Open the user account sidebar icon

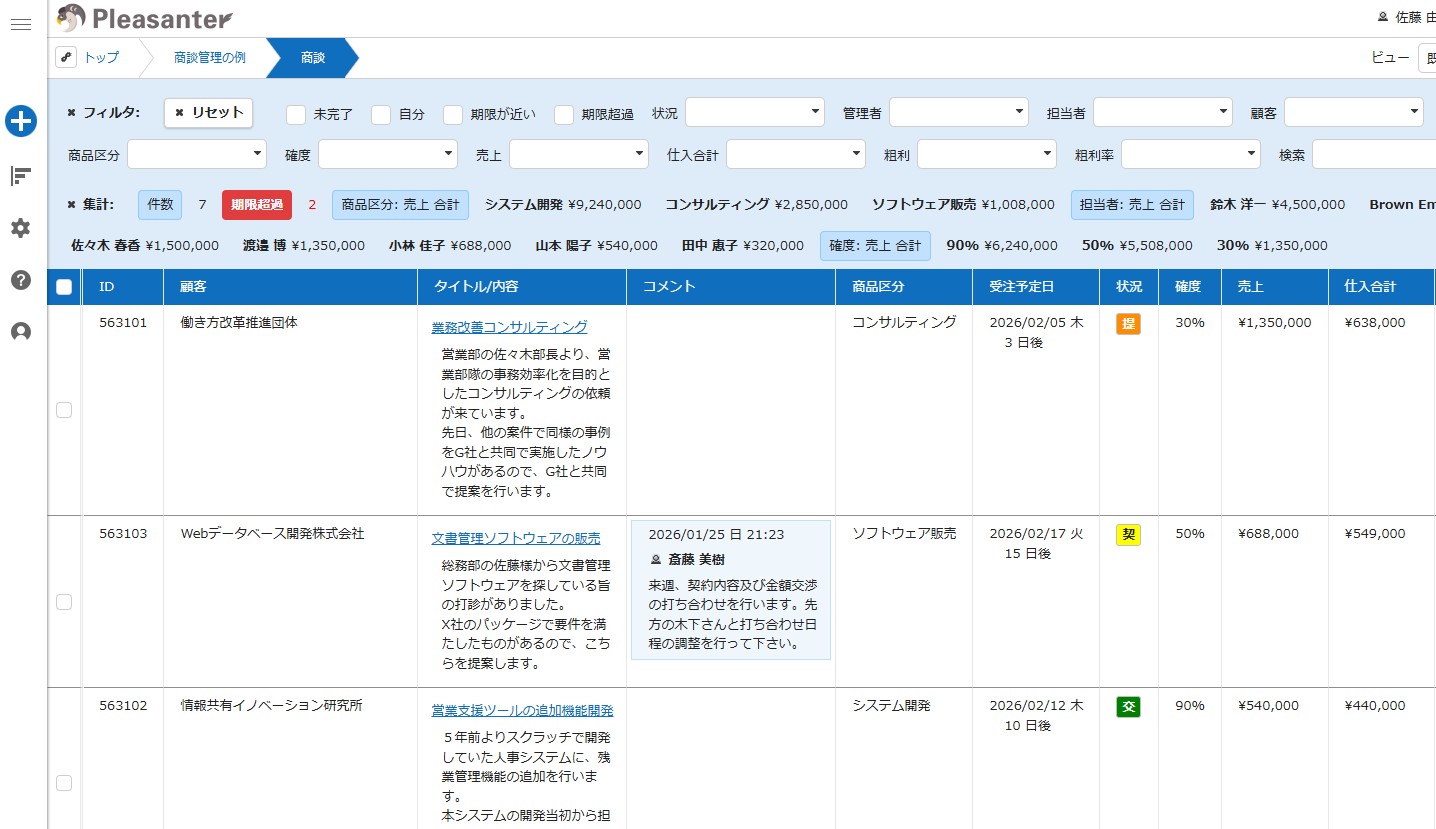tap(20, 332)
